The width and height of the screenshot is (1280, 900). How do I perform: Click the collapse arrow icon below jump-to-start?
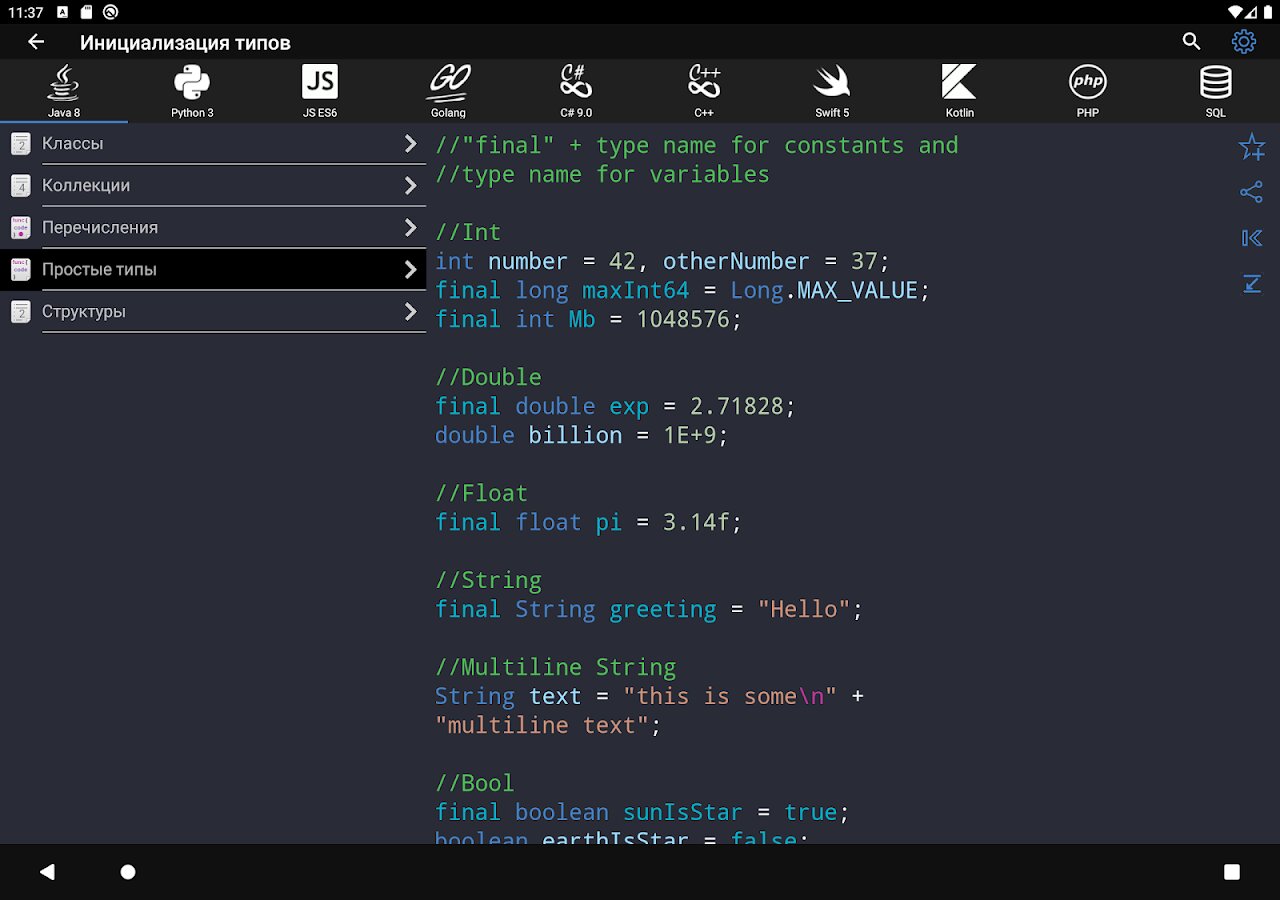point(1251,284)
